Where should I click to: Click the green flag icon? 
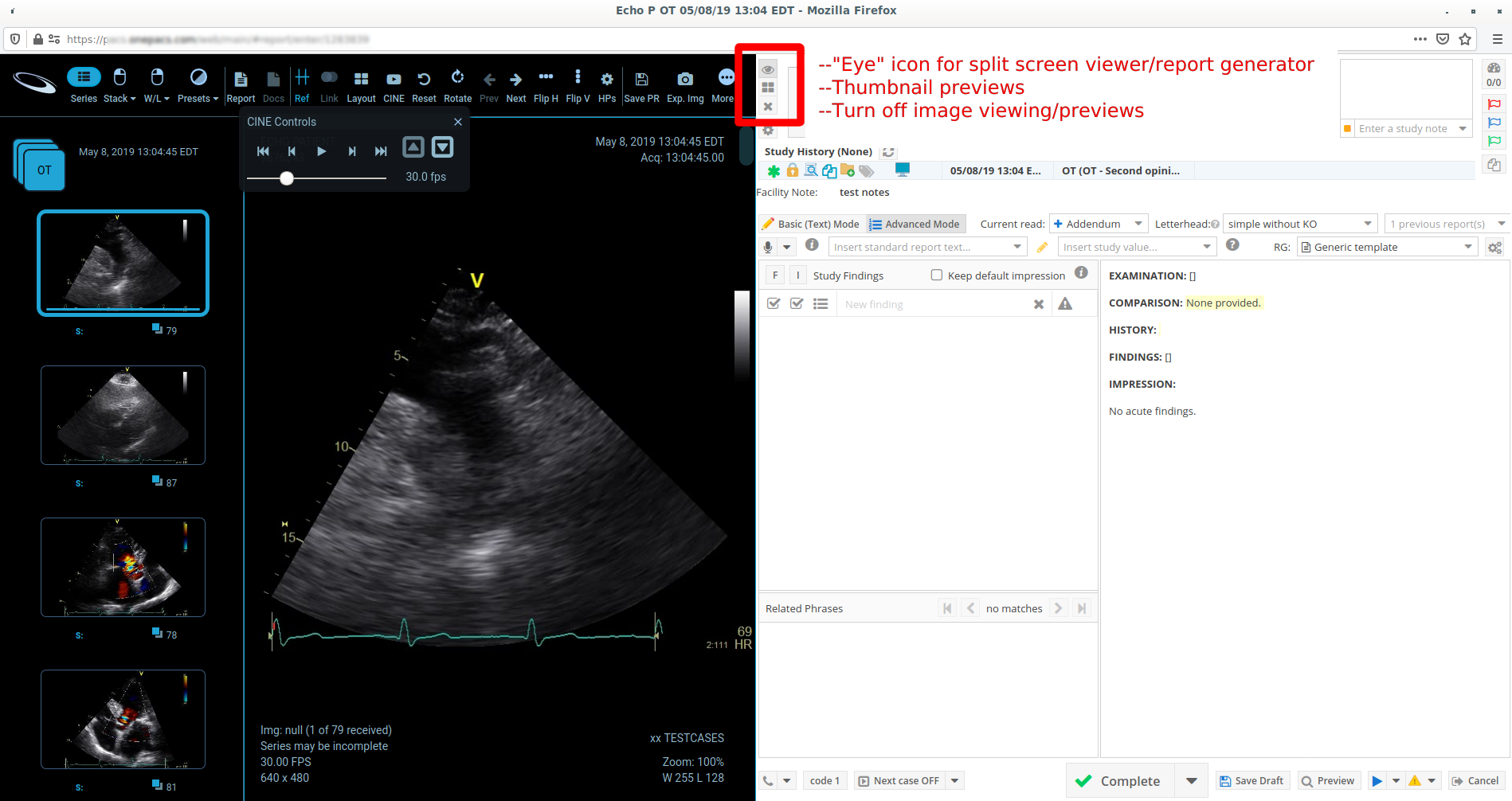pyautogui.click(x=1494, y=141)
